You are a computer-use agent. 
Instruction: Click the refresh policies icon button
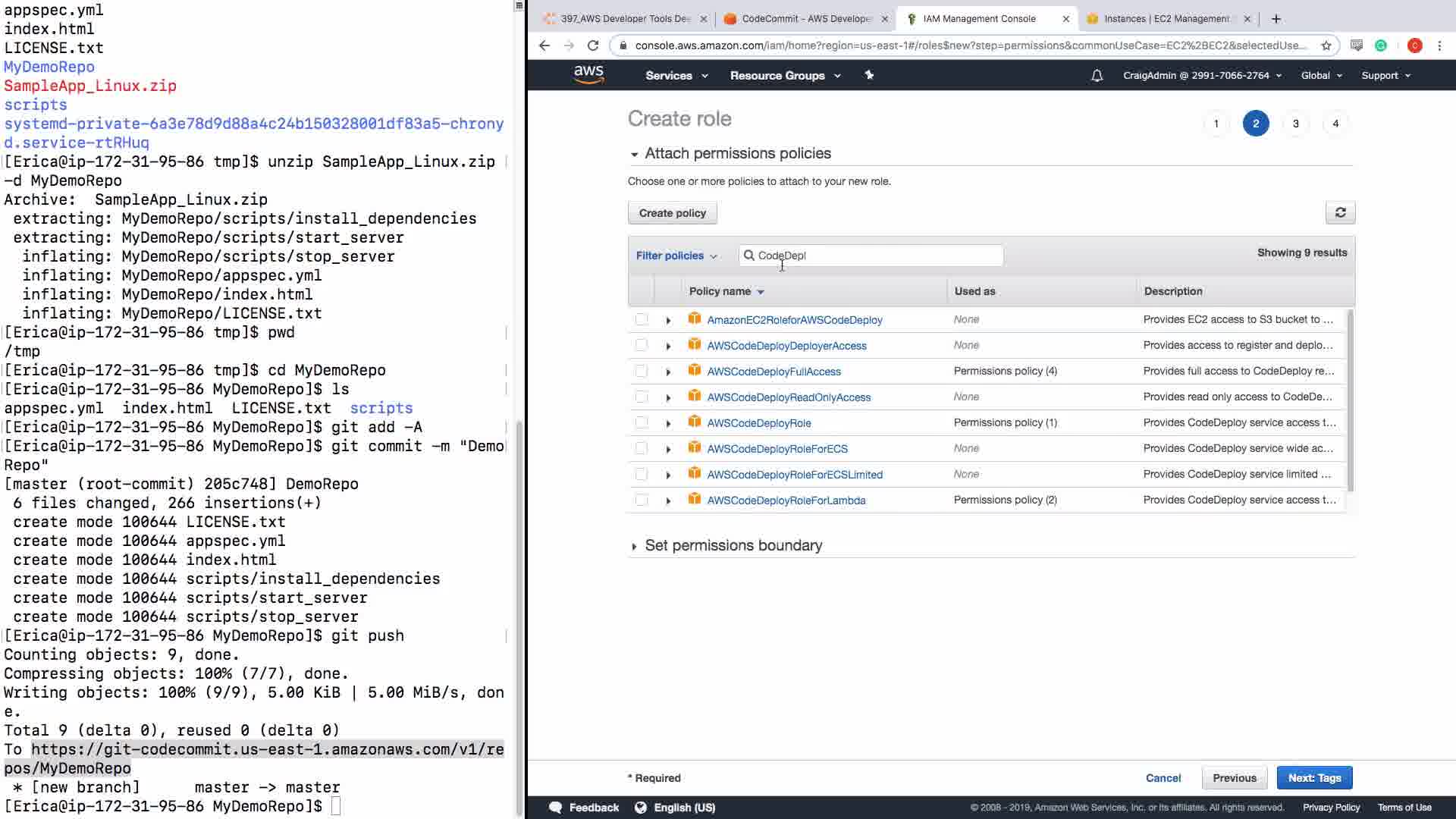coord(1340,213)
